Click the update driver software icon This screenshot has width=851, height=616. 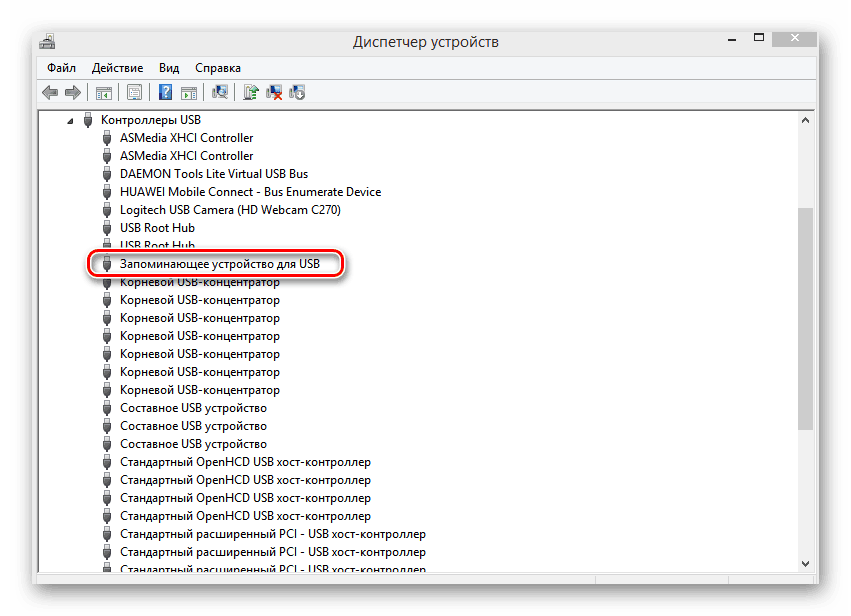point(251,93)
